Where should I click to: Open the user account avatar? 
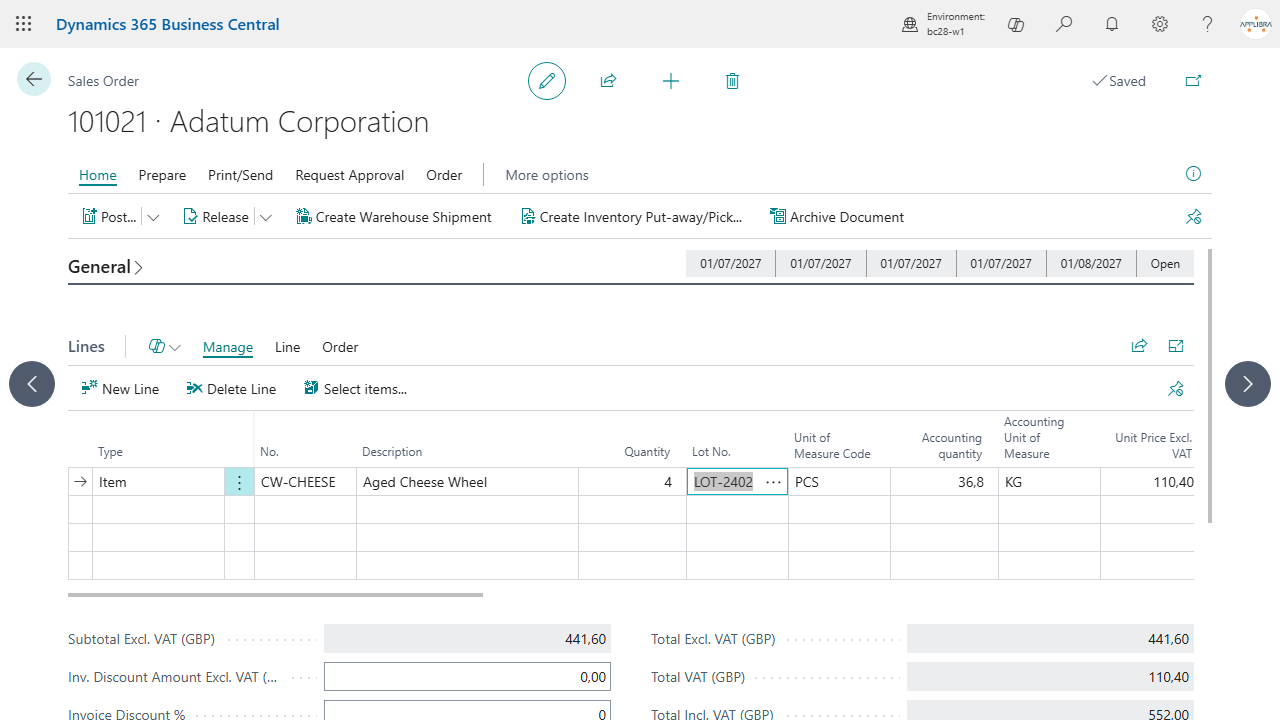point(1256,24)
